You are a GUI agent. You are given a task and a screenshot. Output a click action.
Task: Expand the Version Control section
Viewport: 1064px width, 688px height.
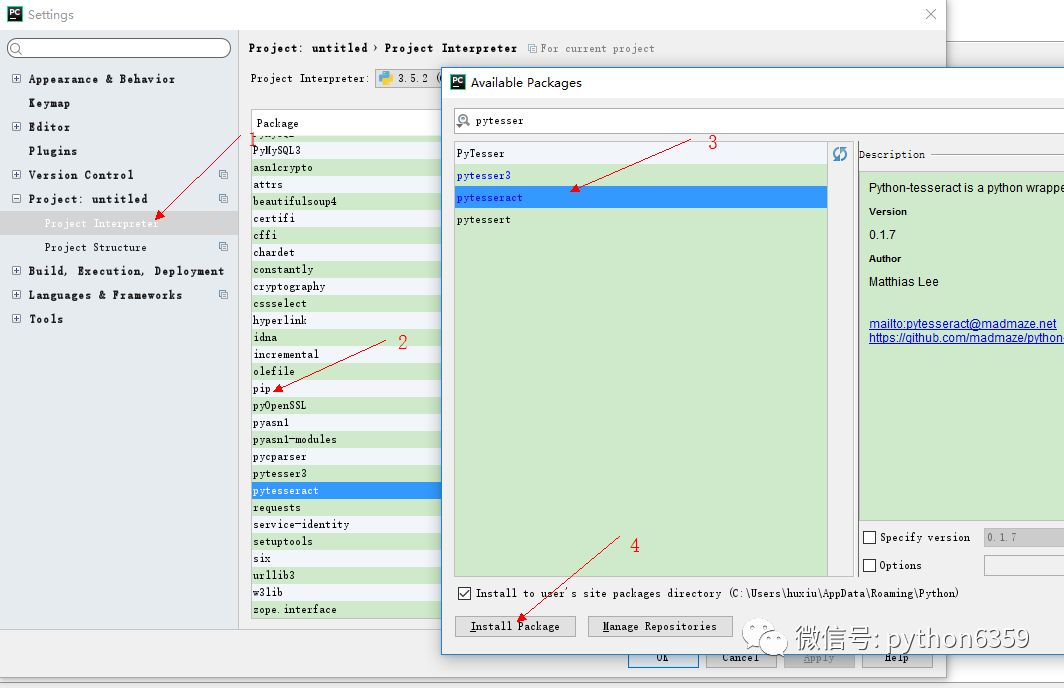(x=16, y=174)
